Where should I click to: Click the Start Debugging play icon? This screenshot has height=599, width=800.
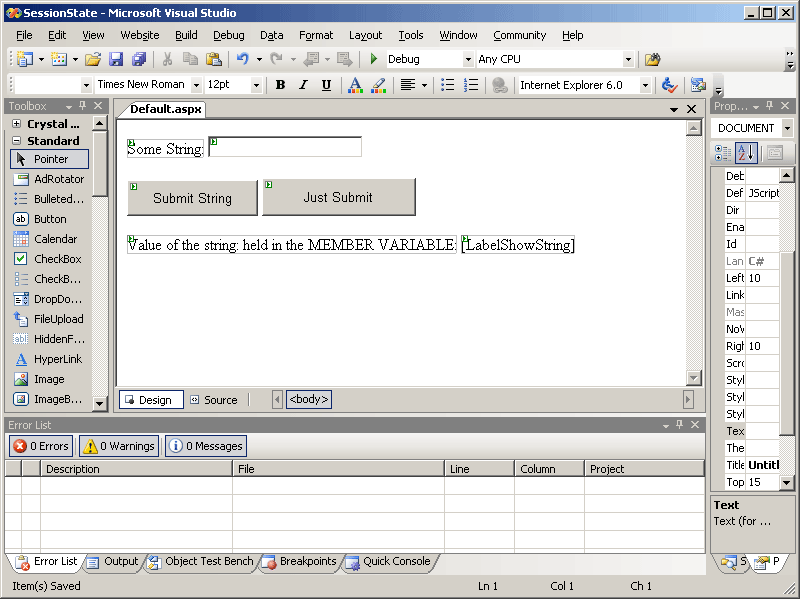point(374,60)
